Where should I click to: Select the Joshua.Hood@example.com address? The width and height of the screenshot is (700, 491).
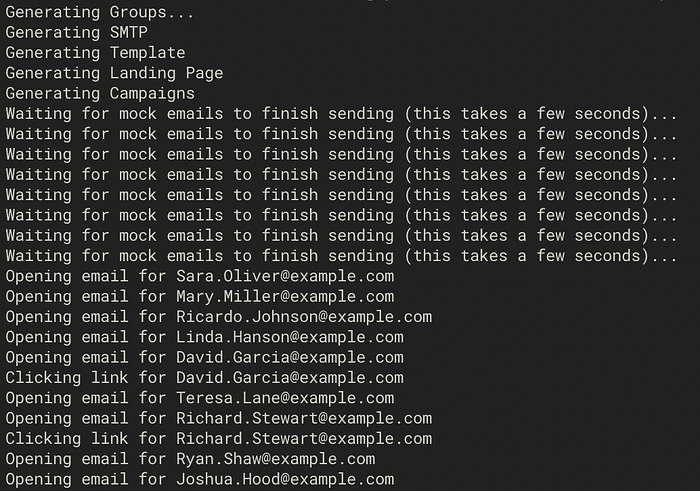pyautogui.click(x=285, y=479)
